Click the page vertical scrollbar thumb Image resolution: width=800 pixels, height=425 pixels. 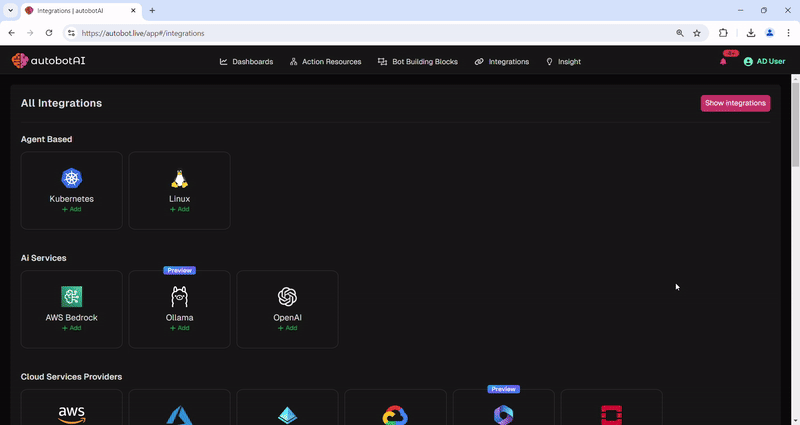(x=795, y=123)
